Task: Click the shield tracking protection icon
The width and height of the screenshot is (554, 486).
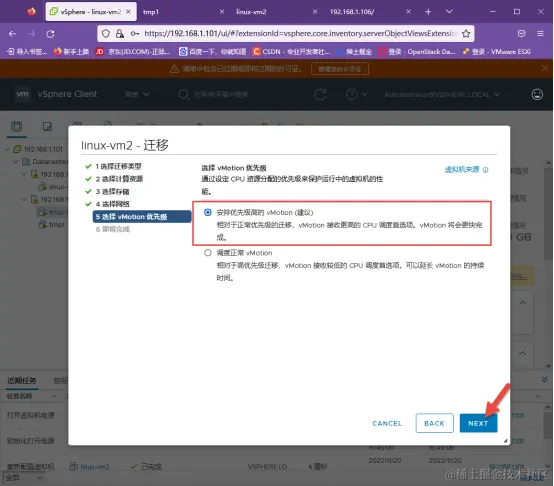Action: (x=106, y=34)
